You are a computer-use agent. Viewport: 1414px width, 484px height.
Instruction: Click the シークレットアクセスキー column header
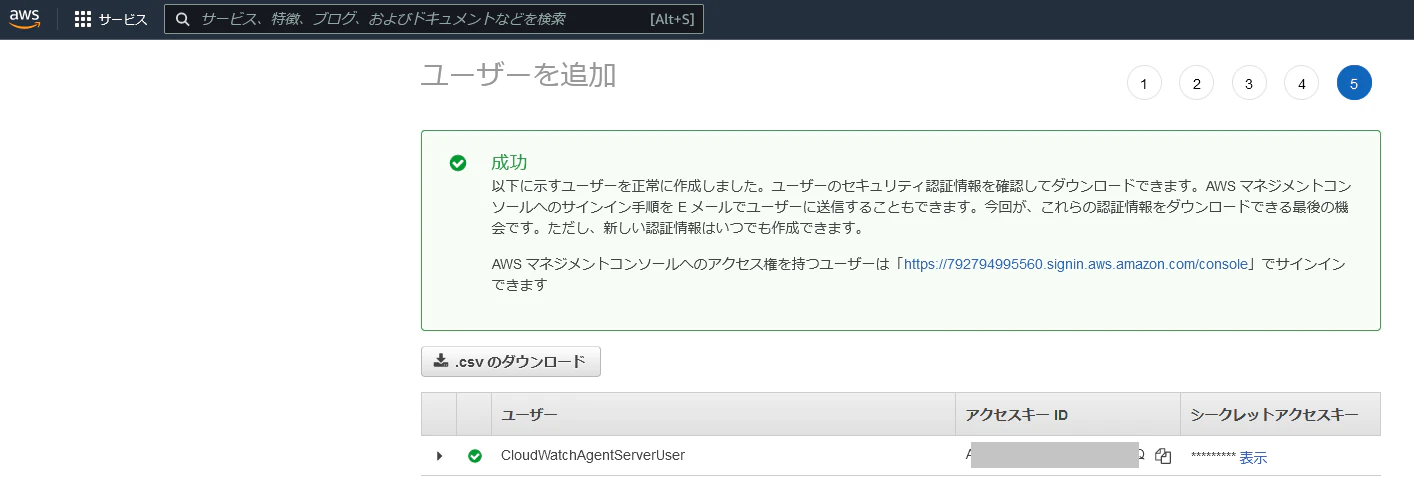(1281, 414)
